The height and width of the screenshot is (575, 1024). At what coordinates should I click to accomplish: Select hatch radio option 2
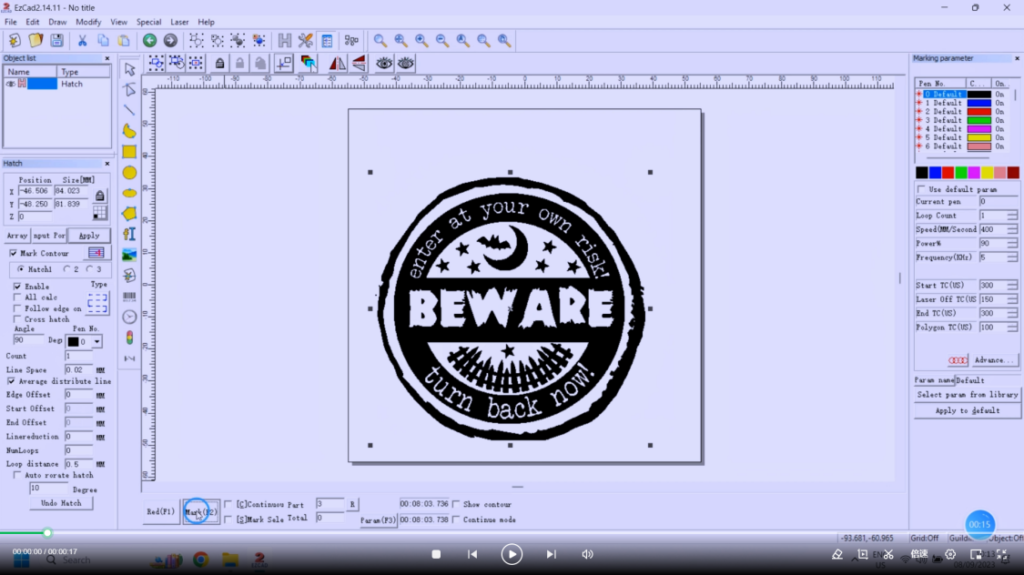pyautogui.click(x=67, y=270)
